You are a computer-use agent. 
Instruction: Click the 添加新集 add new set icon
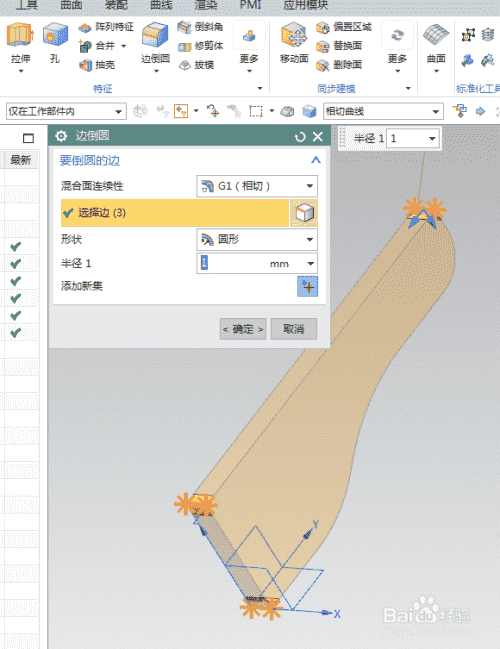[x=308, y=286]
